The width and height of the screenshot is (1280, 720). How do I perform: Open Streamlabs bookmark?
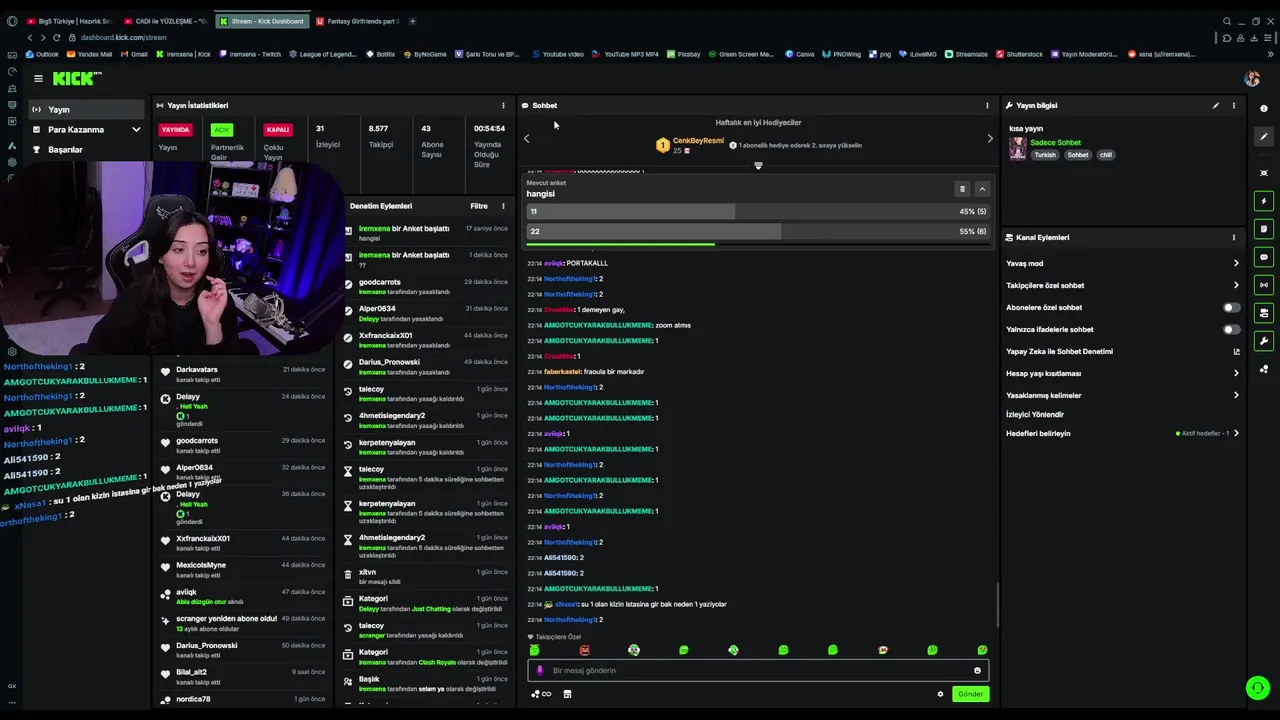coord(966,54)
